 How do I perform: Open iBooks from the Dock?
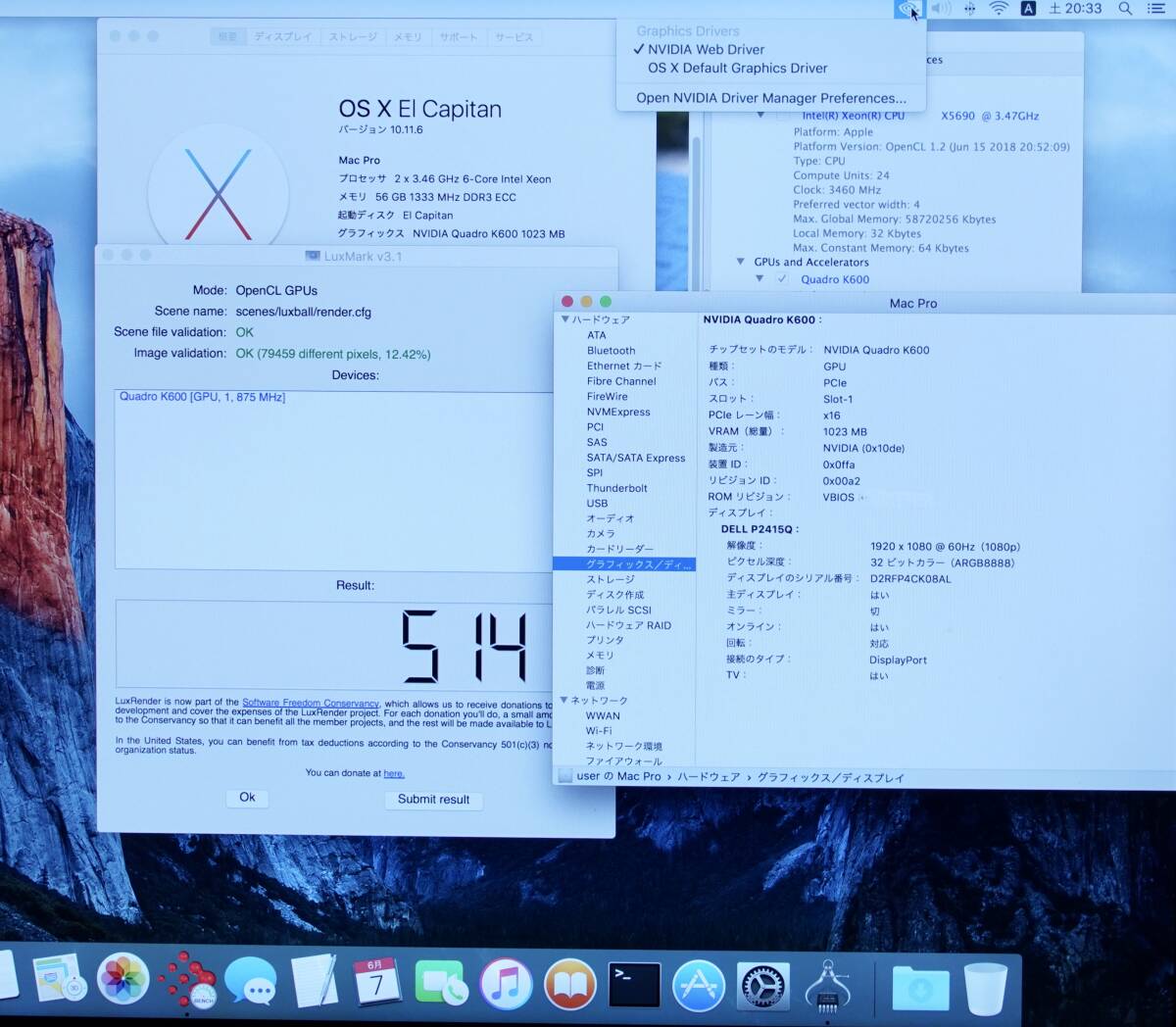tap(570, 985)
